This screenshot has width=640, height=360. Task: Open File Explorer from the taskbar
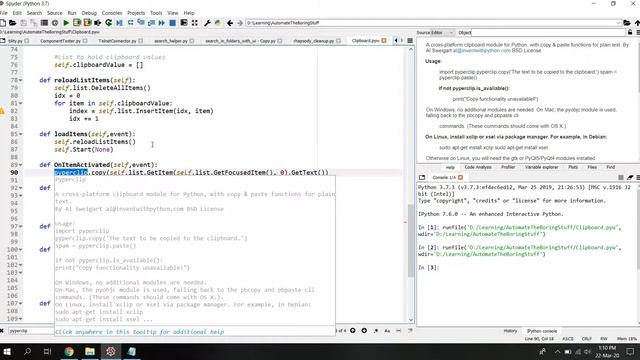(x=90, y=351)
